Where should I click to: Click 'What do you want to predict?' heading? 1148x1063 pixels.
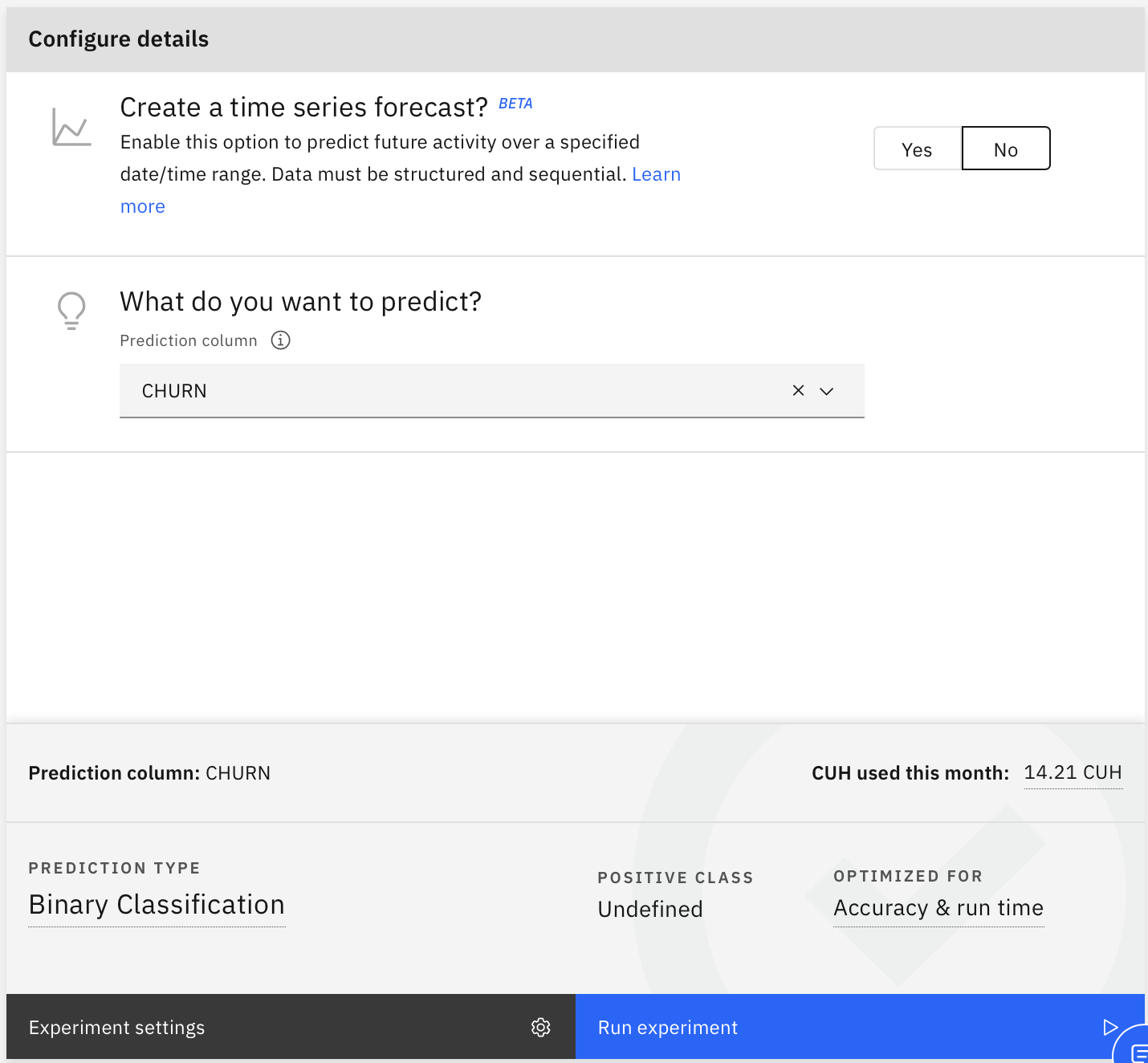301,302
